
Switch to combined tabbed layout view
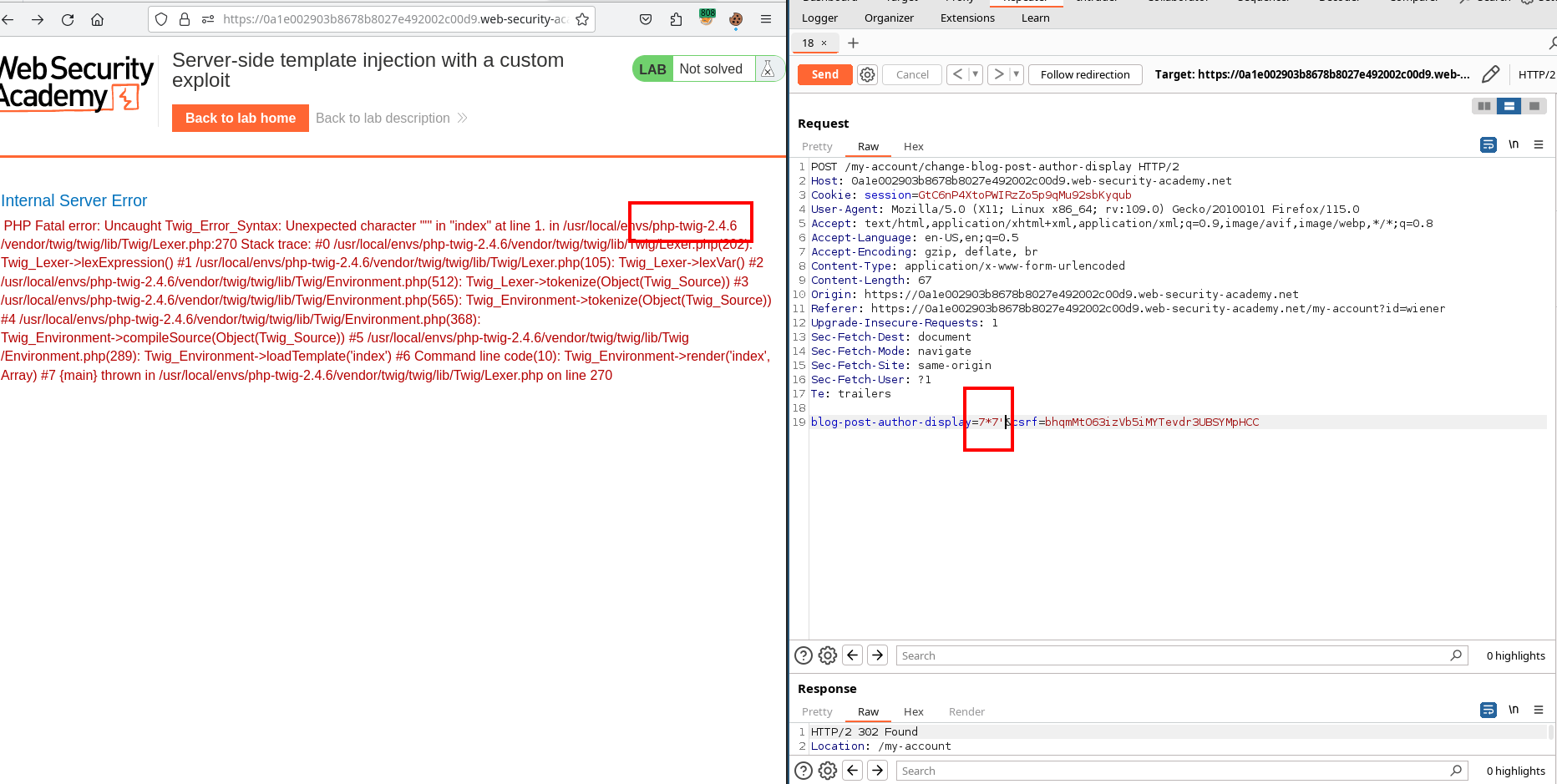1534,106
